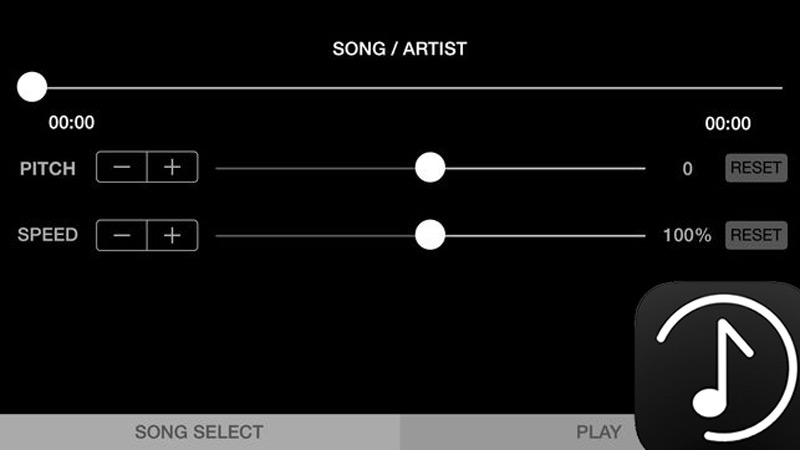Tap the Play button

(598, 432)
